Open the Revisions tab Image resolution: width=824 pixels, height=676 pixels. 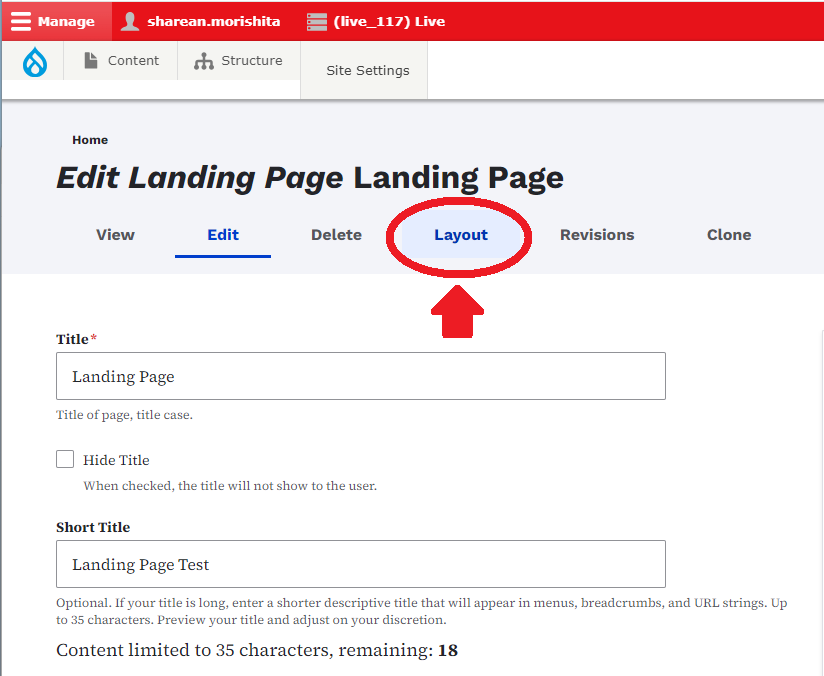coord(597,234)
